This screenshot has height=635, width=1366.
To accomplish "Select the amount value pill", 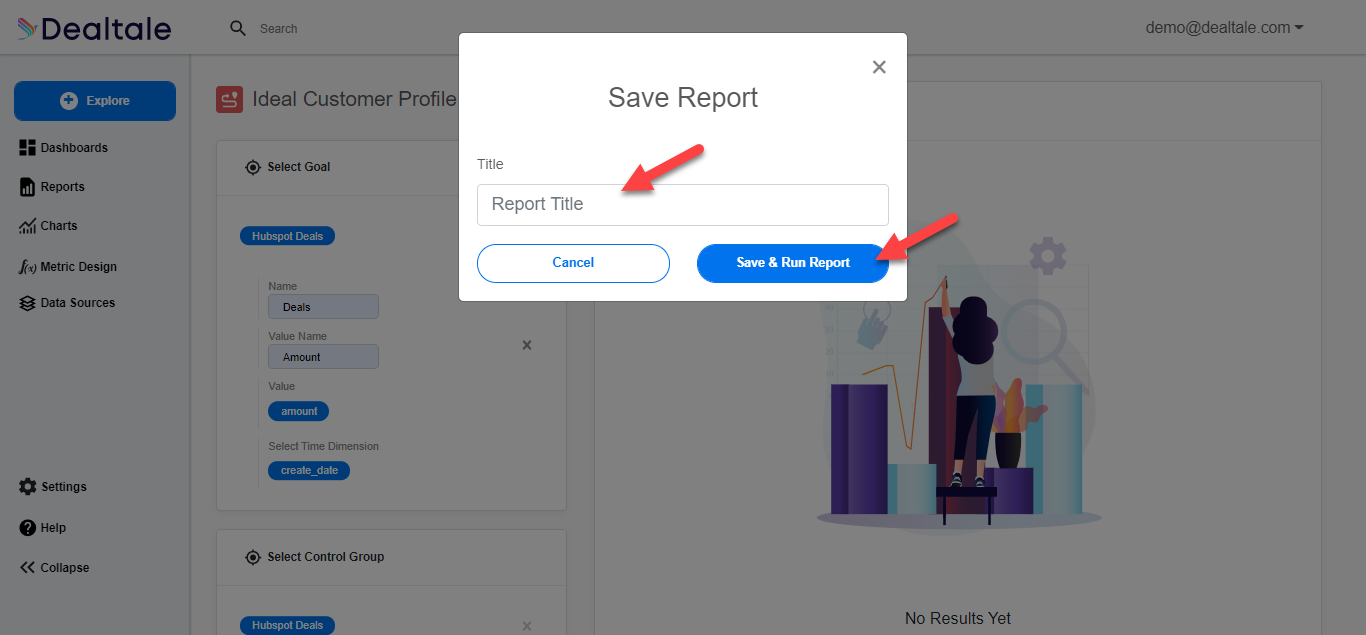I will [299, 411].
